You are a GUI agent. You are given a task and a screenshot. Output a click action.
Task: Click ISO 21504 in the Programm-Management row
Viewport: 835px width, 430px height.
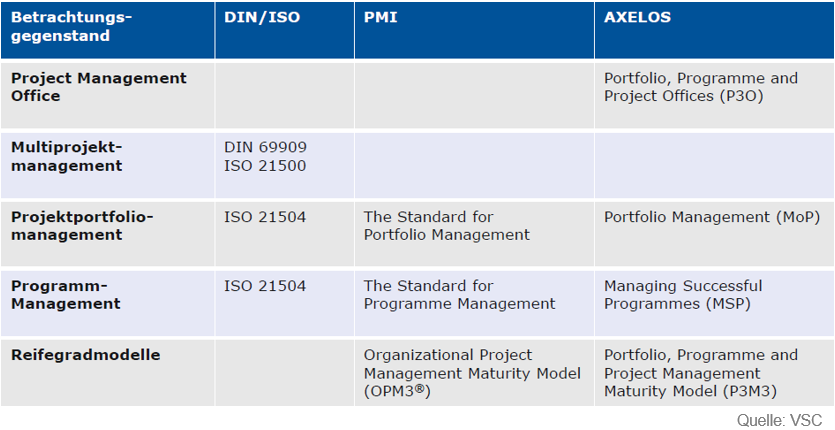tap(265, 286)
